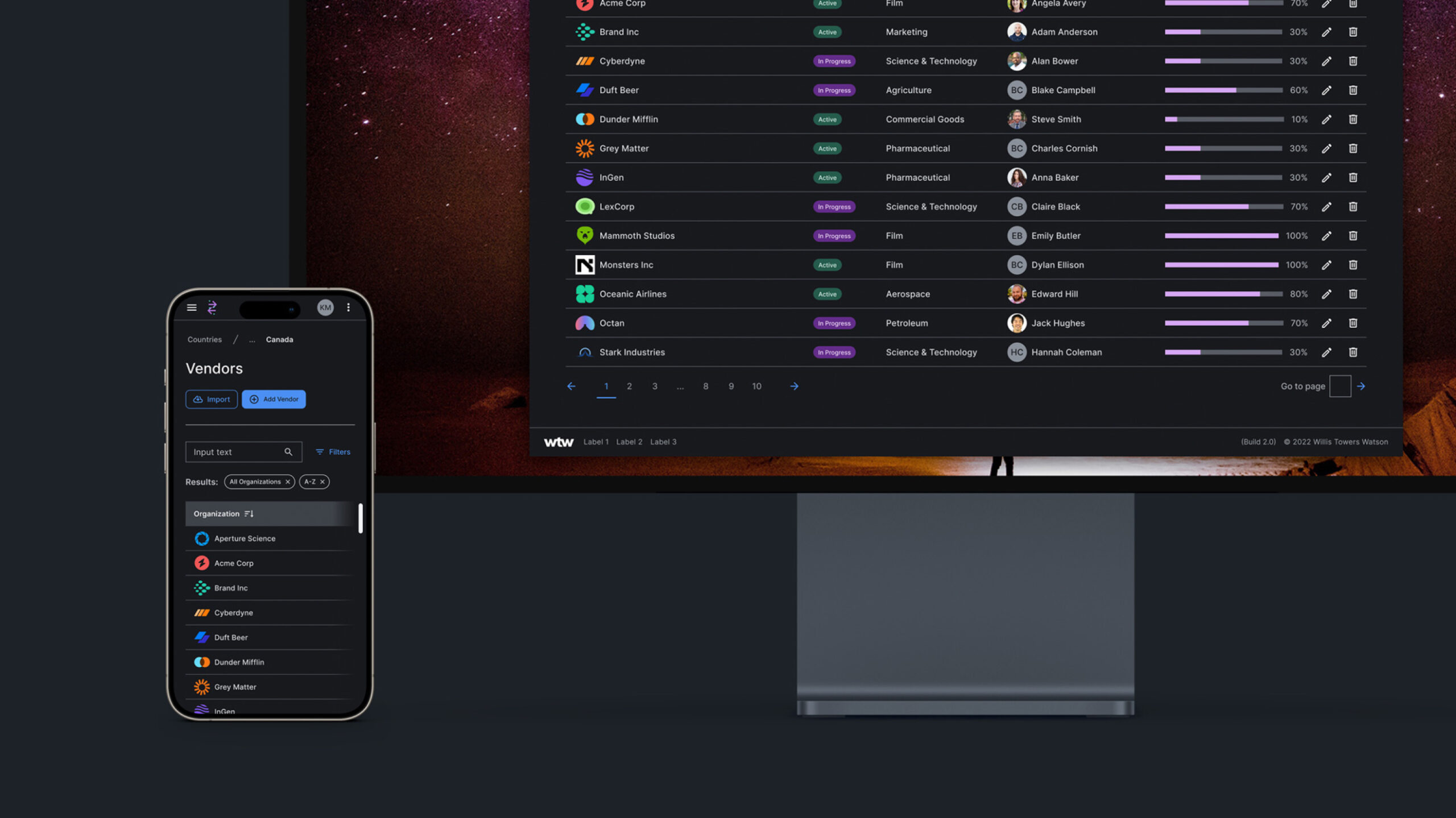
Task: Click the Countries breadcrumb link
Action: coord(205,339)
